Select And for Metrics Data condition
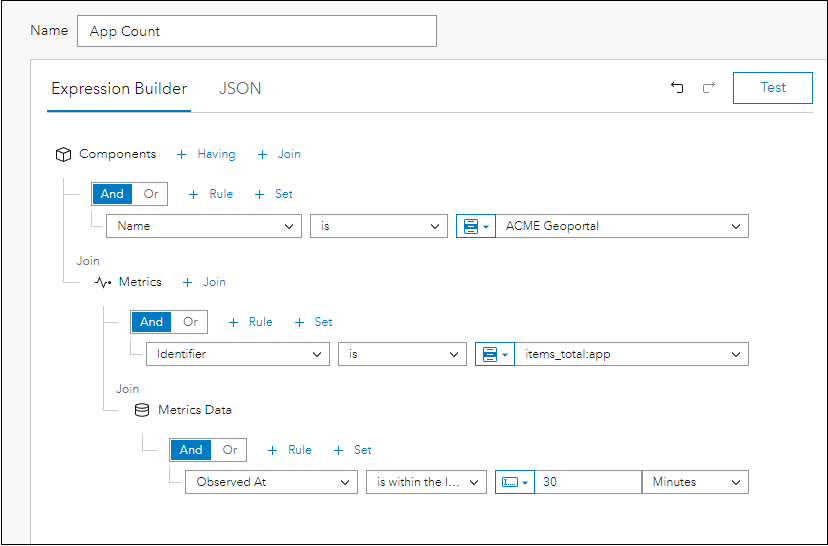Viewport: 828px width, 546px height. click(x=191, y=450)
